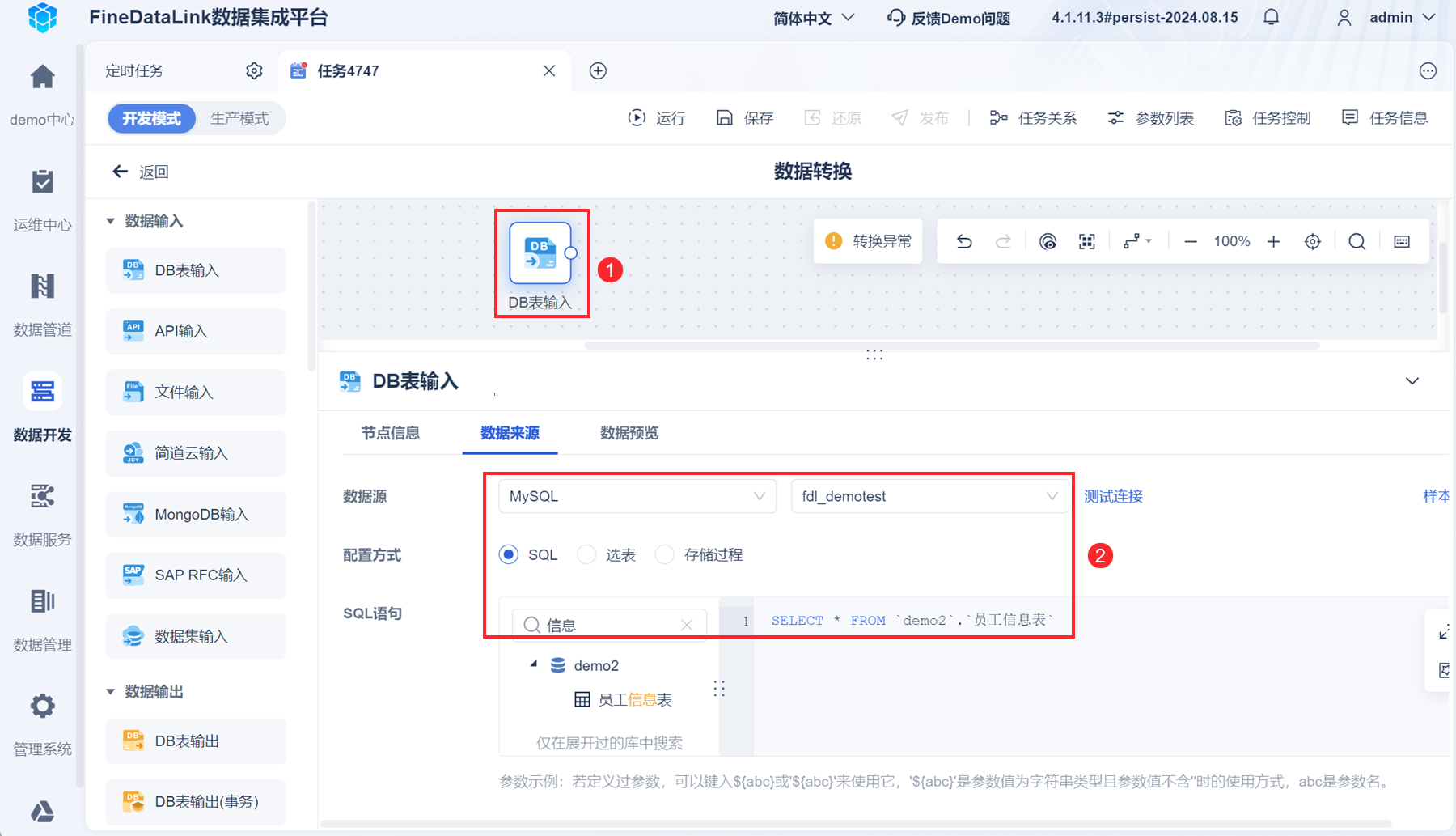This screenshot has width=1456, height=836.
Task: Select the 选表 radio option
Action: [x=586, y=554]
